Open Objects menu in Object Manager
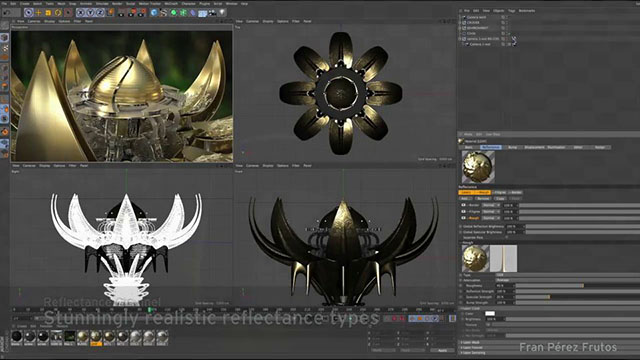The height and width of the screenshot is (360, 640). tap(499, 11)
